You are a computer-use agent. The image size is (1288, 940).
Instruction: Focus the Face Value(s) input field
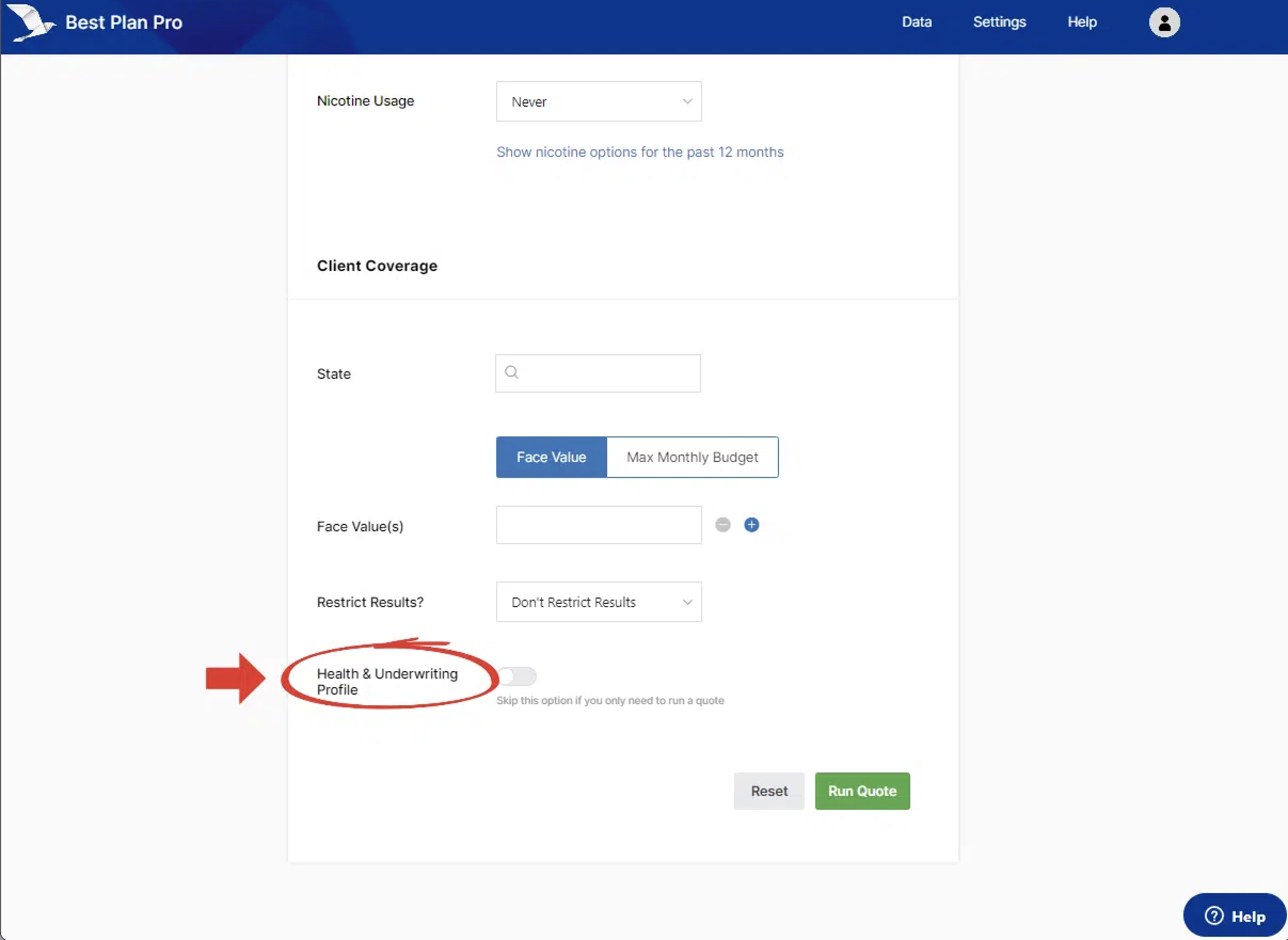pos(598,524)
